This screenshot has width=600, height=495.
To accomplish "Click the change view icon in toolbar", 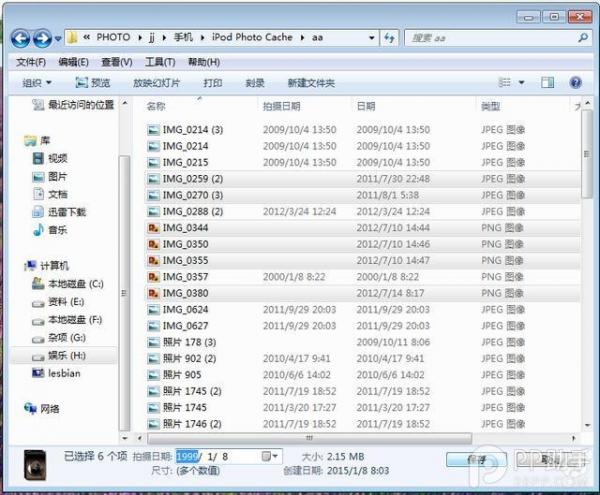I will click(502, 83).
